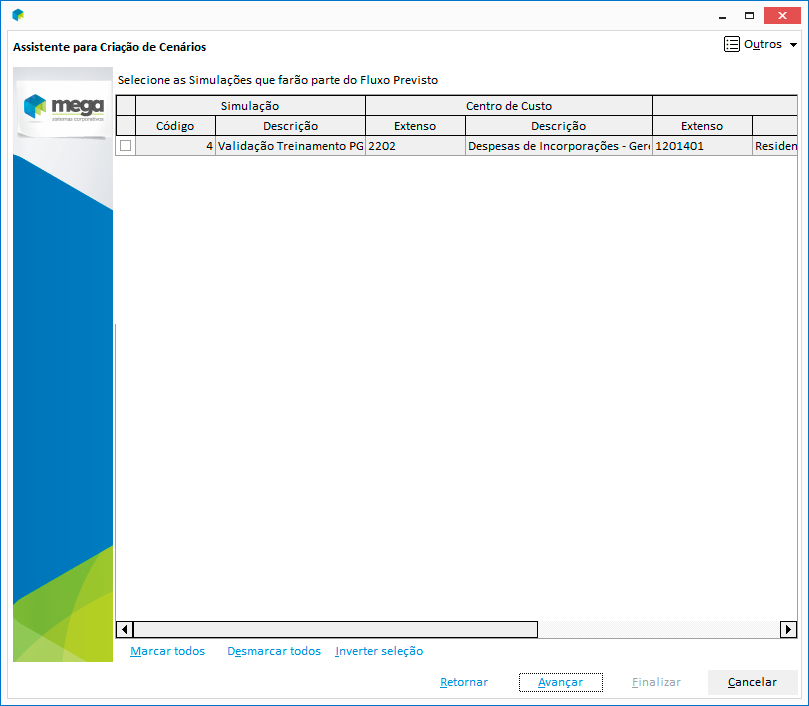Go back with the Retornar button
Screen dimensions: 809x706
[x=464, y=682]
